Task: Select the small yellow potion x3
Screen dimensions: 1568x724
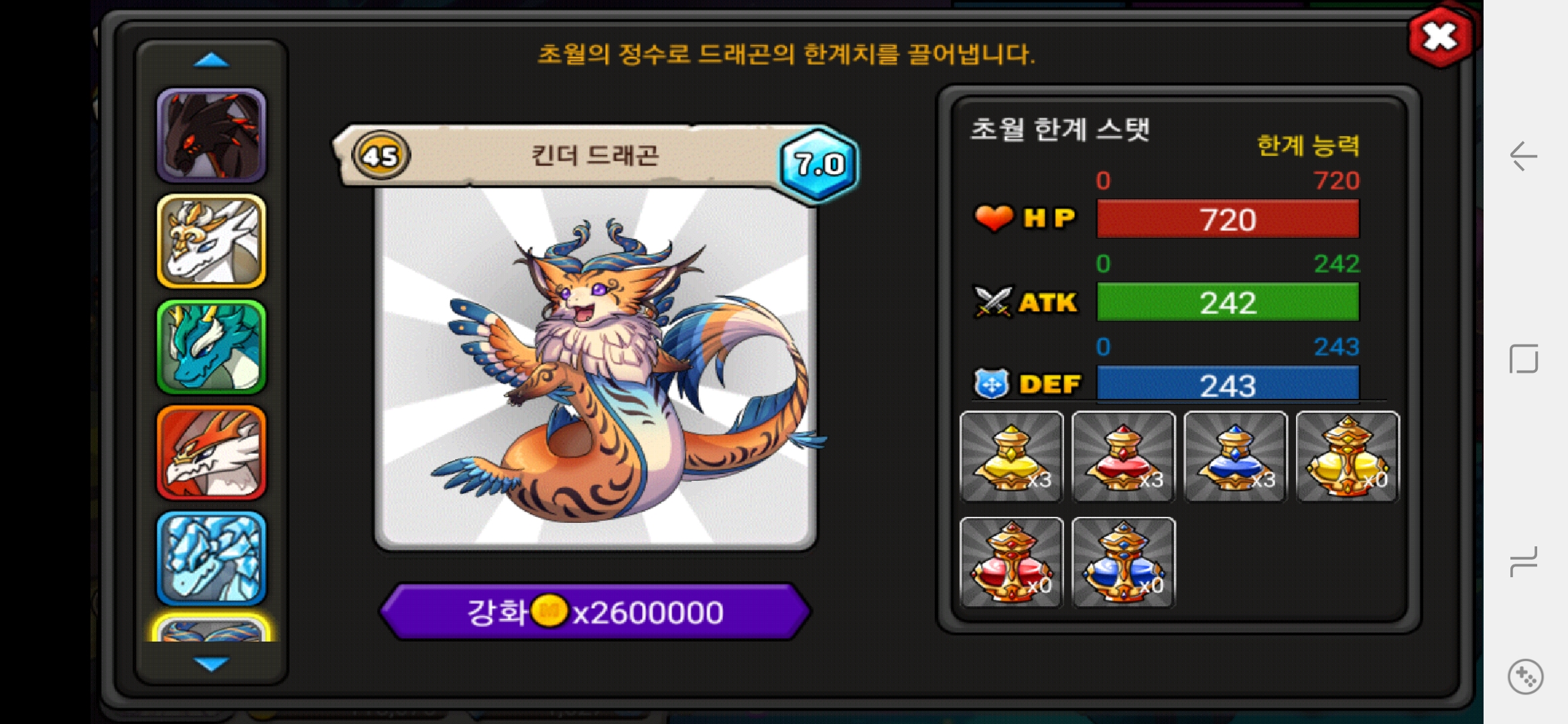Action: tap(1012, 457)
